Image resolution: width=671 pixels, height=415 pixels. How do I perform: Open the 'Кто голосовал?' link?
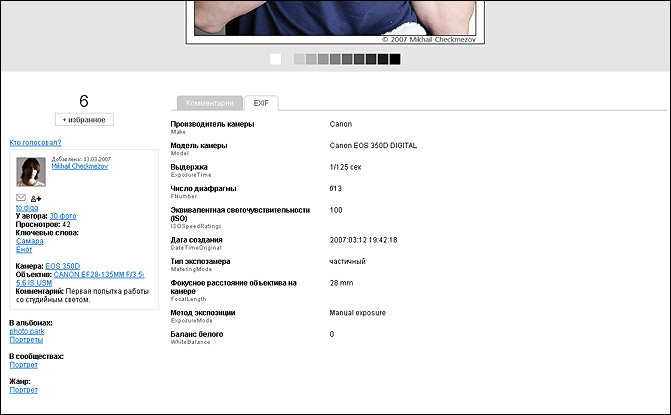coord(32,143)
